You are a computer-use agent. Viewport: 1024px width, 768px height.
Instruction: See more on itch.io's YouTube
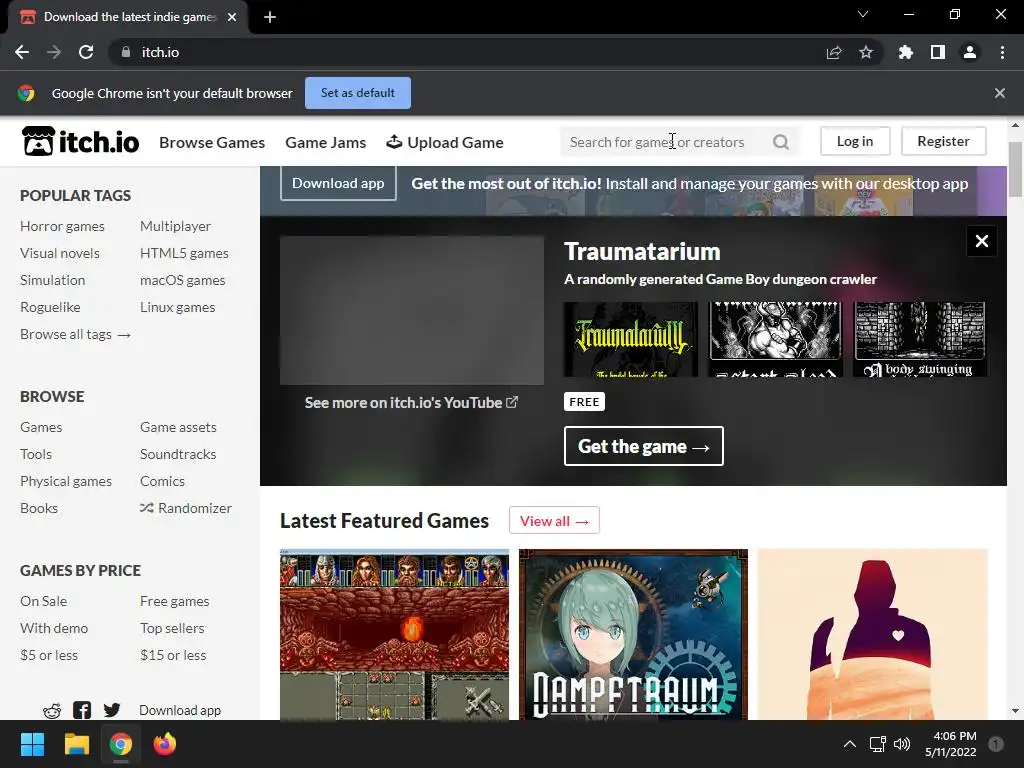411,403
